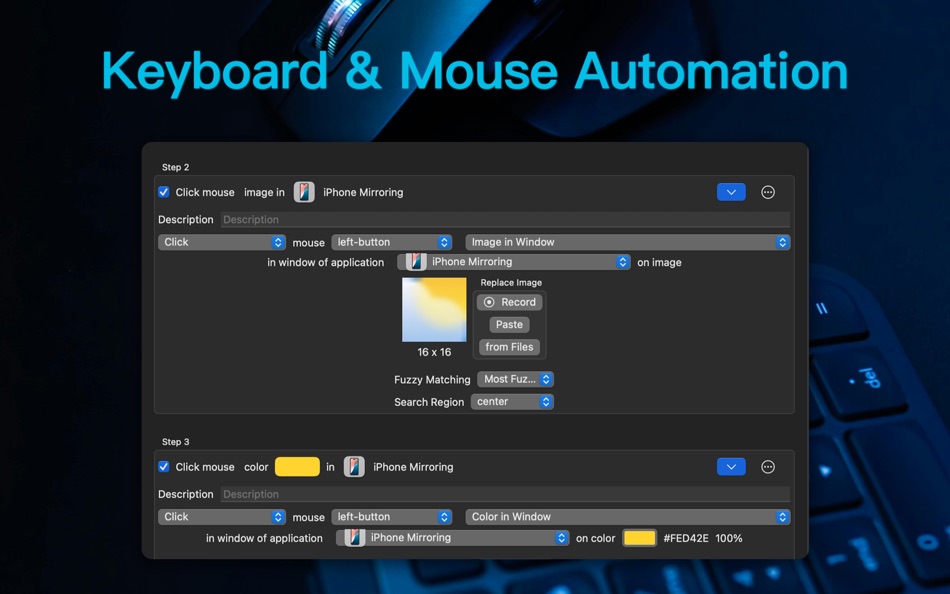The image size is (950, 594).
Task: Click the Paste image button
Action: coord(510,324)
